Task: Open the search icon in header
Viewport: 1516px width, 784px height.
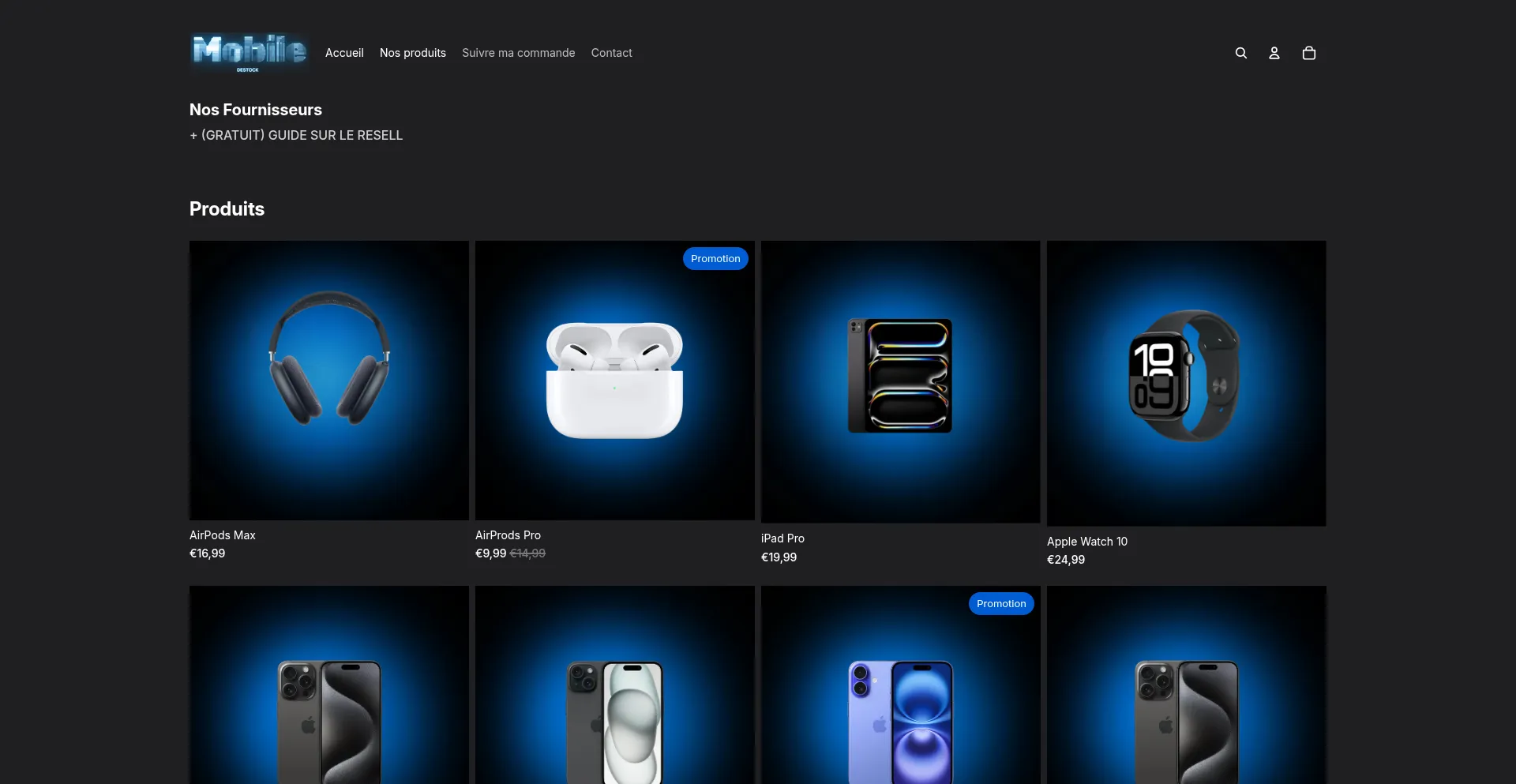Action: (1241, 53)
